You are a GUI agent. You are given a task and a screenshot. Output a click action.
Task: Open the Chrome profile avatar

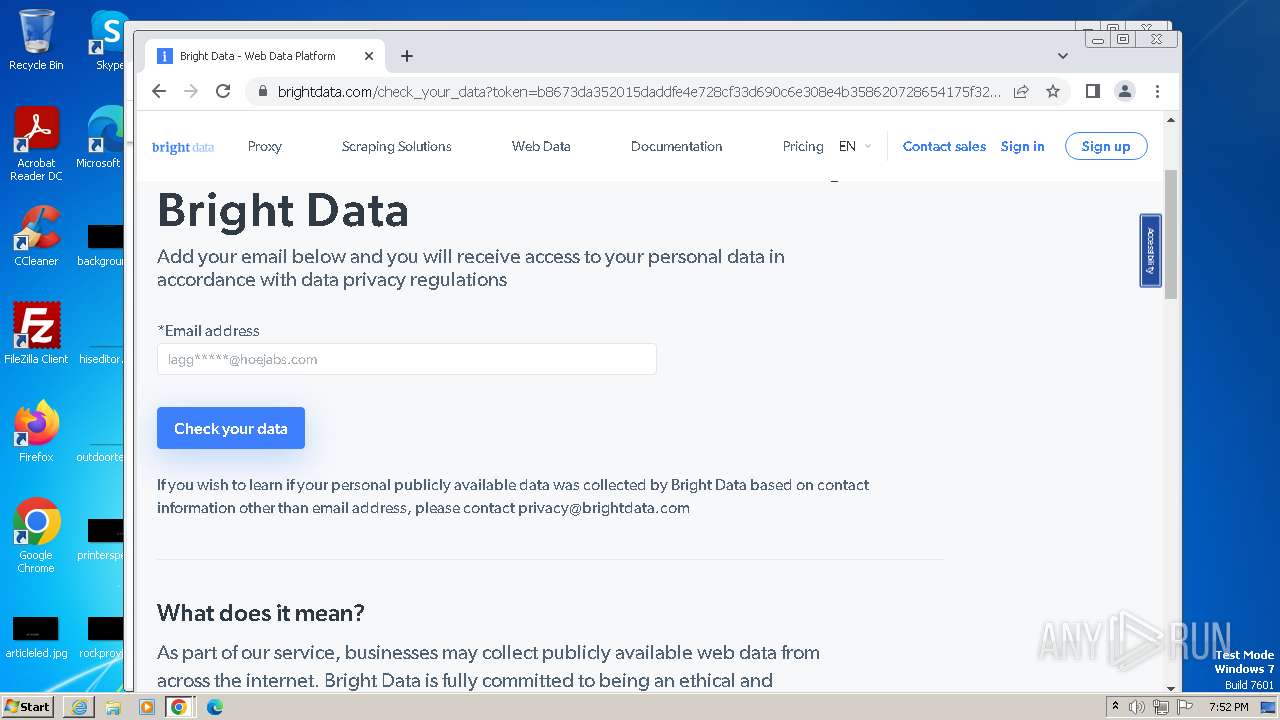[1125, 91]
